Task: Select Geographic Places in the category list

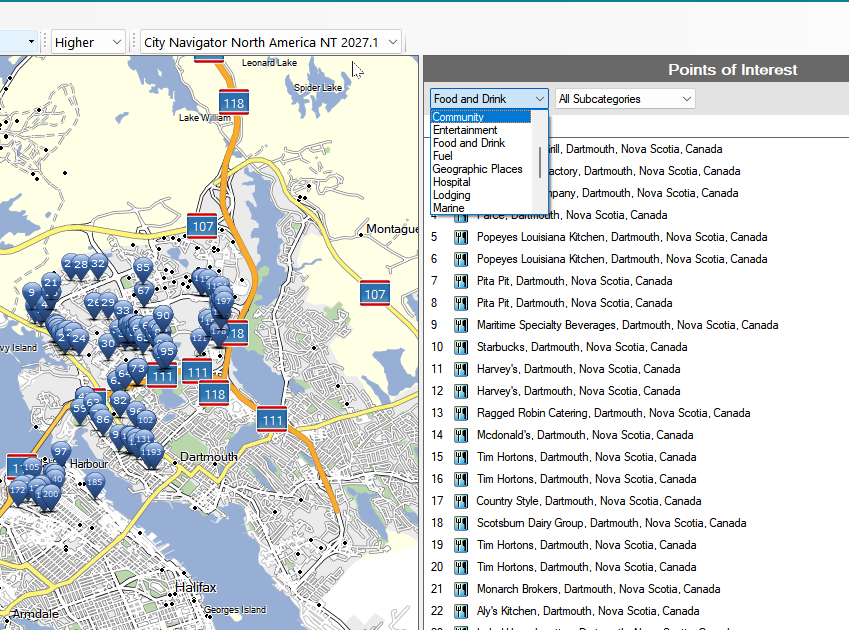Action: (481, 169)
